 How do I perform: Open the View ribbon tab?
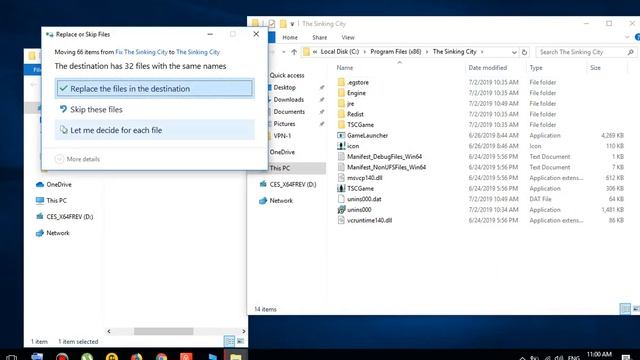click(348, 37)
